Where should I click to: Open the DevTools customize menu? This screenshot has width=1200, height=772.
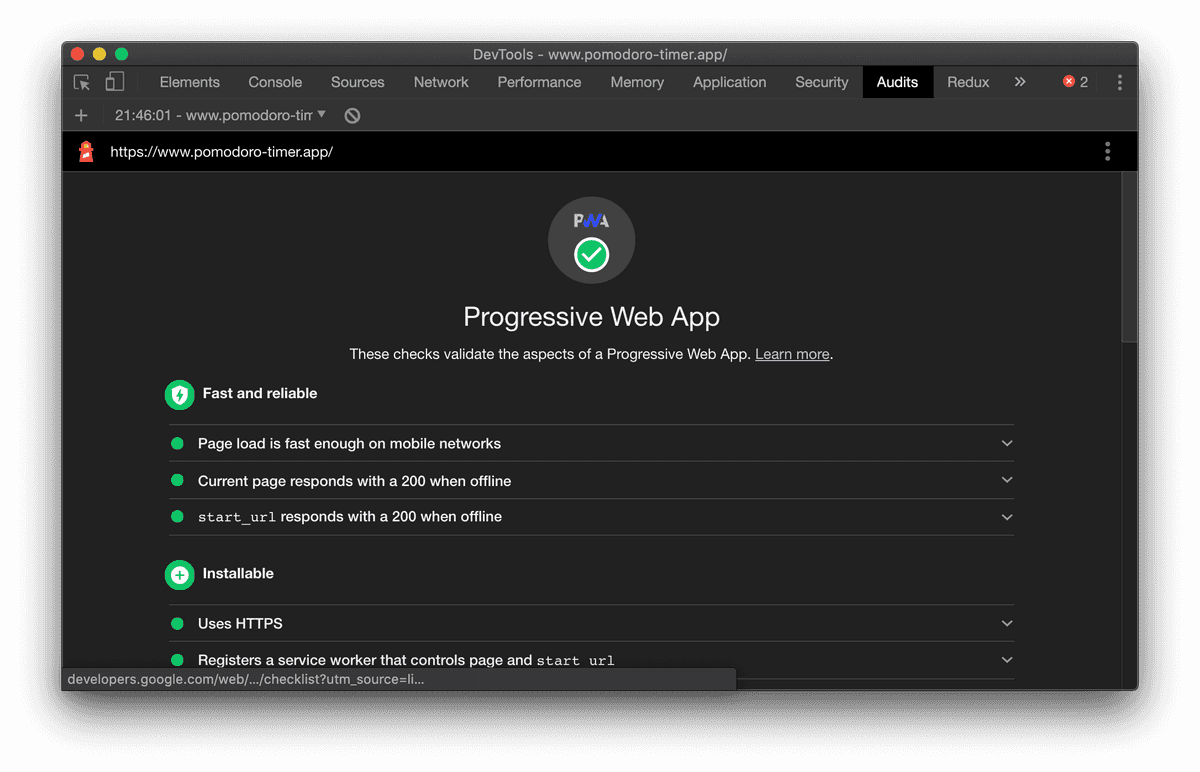click(1119, 82)
